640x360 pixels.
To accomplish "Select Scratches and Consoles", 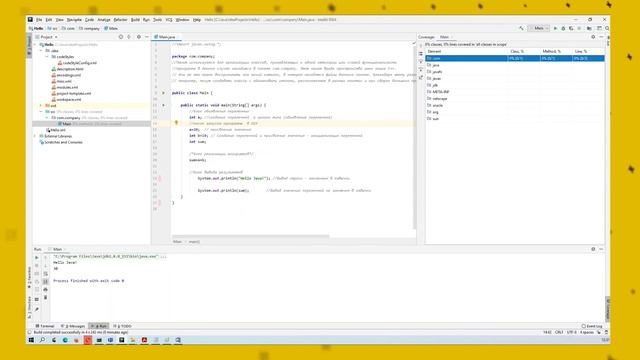I will click(61, 142).
